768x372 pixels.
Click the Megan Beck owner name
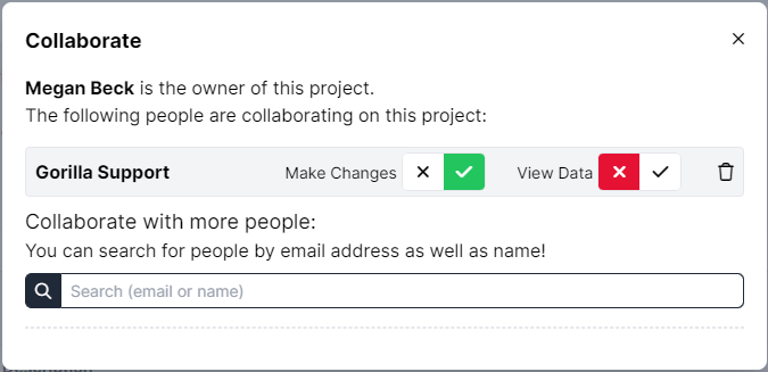(x=80, y=89)
